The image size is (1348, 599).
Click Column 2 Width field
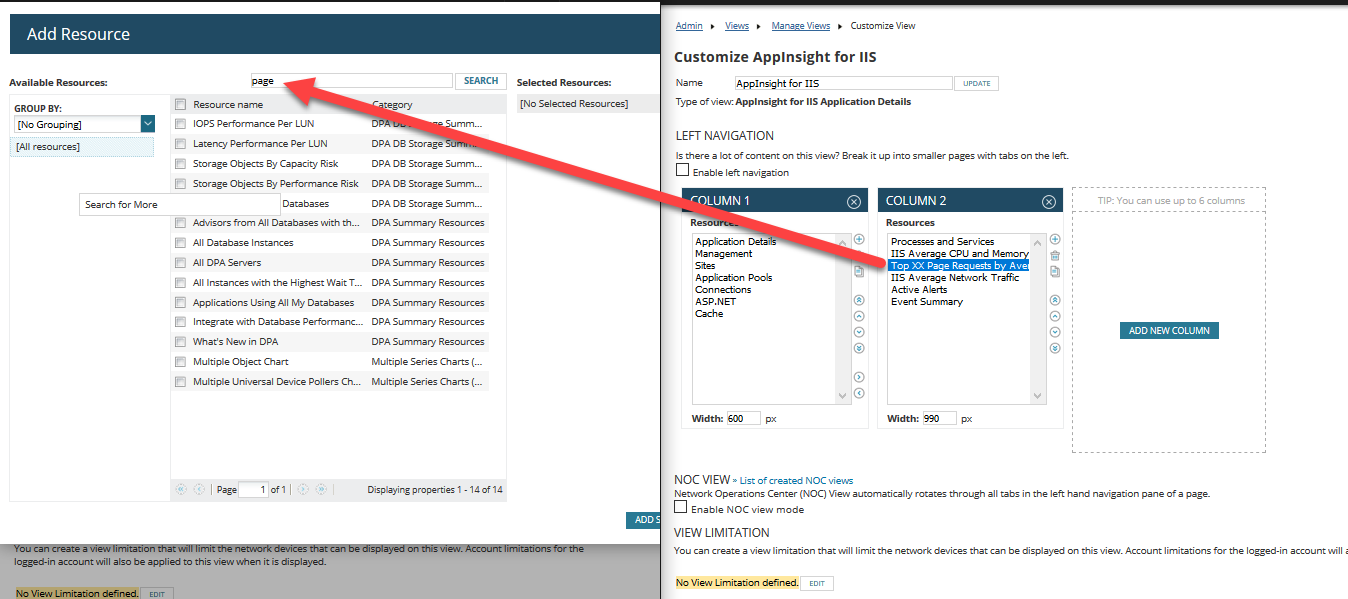pos(939,418)
